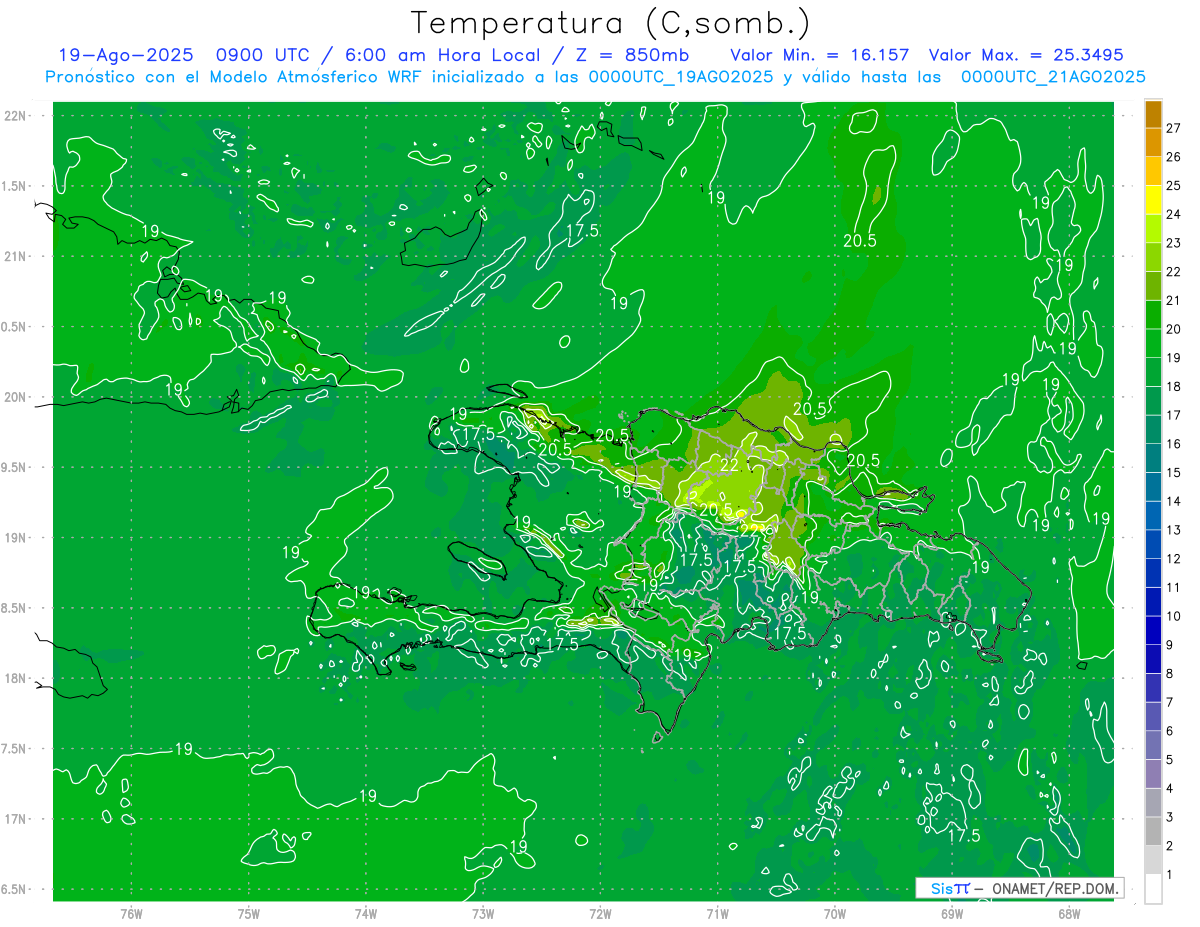
Task: Click the "19N" latitude axis label
Action: 17,538
